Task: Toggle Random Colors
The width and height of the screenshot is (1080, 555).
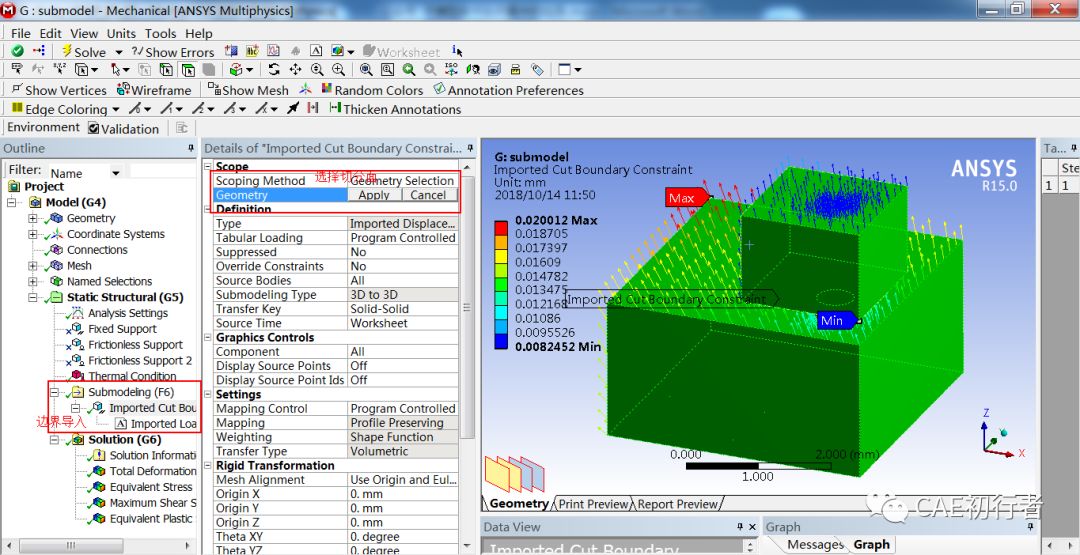Action: tap(371, 90)
